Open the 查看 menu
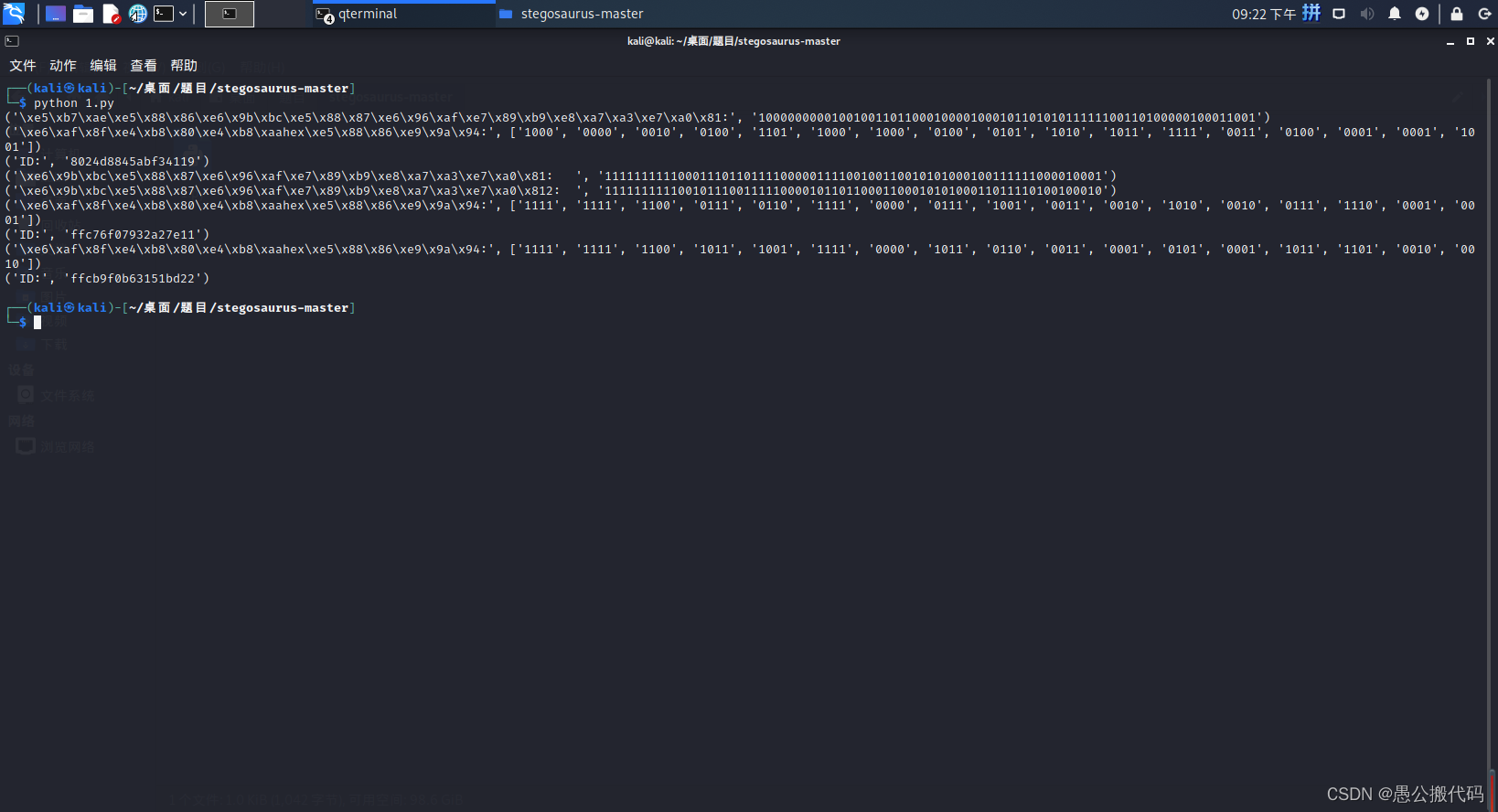 point(144,66)
